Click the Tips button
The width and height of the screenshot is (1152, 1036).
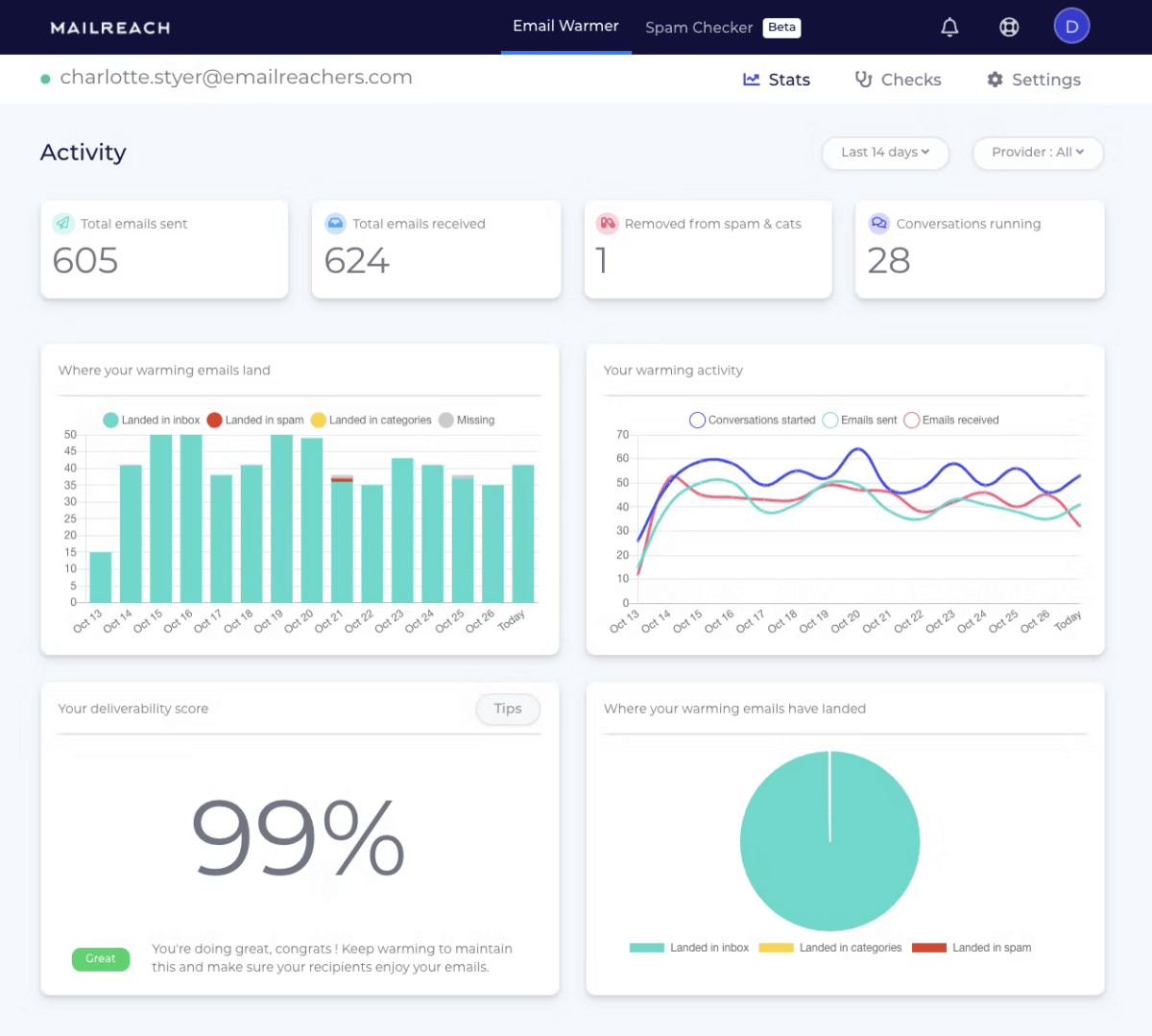click(508, 709)
